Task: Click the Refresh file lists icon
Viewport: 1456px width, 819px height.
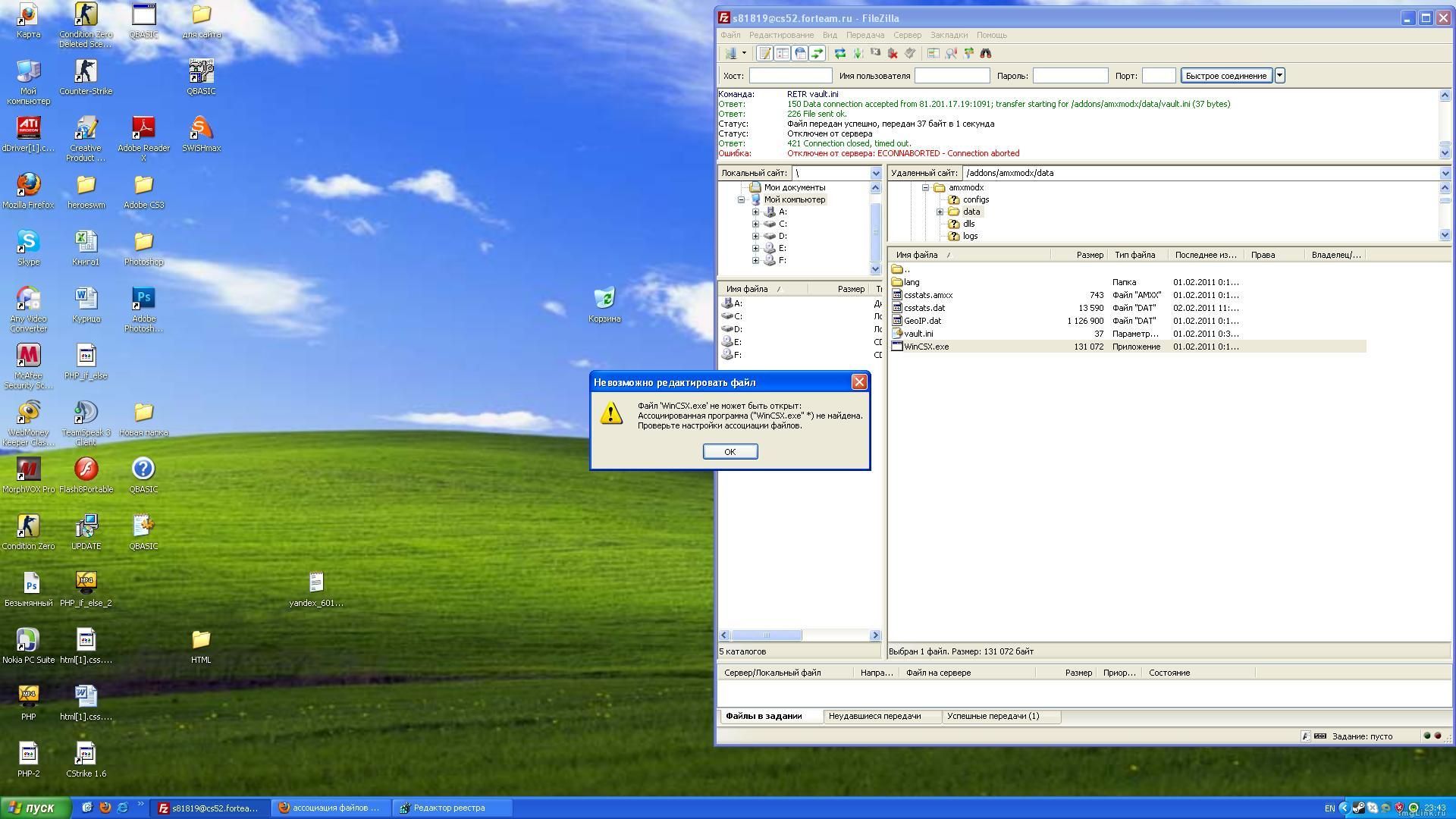Action: click(x=840, y=53)
